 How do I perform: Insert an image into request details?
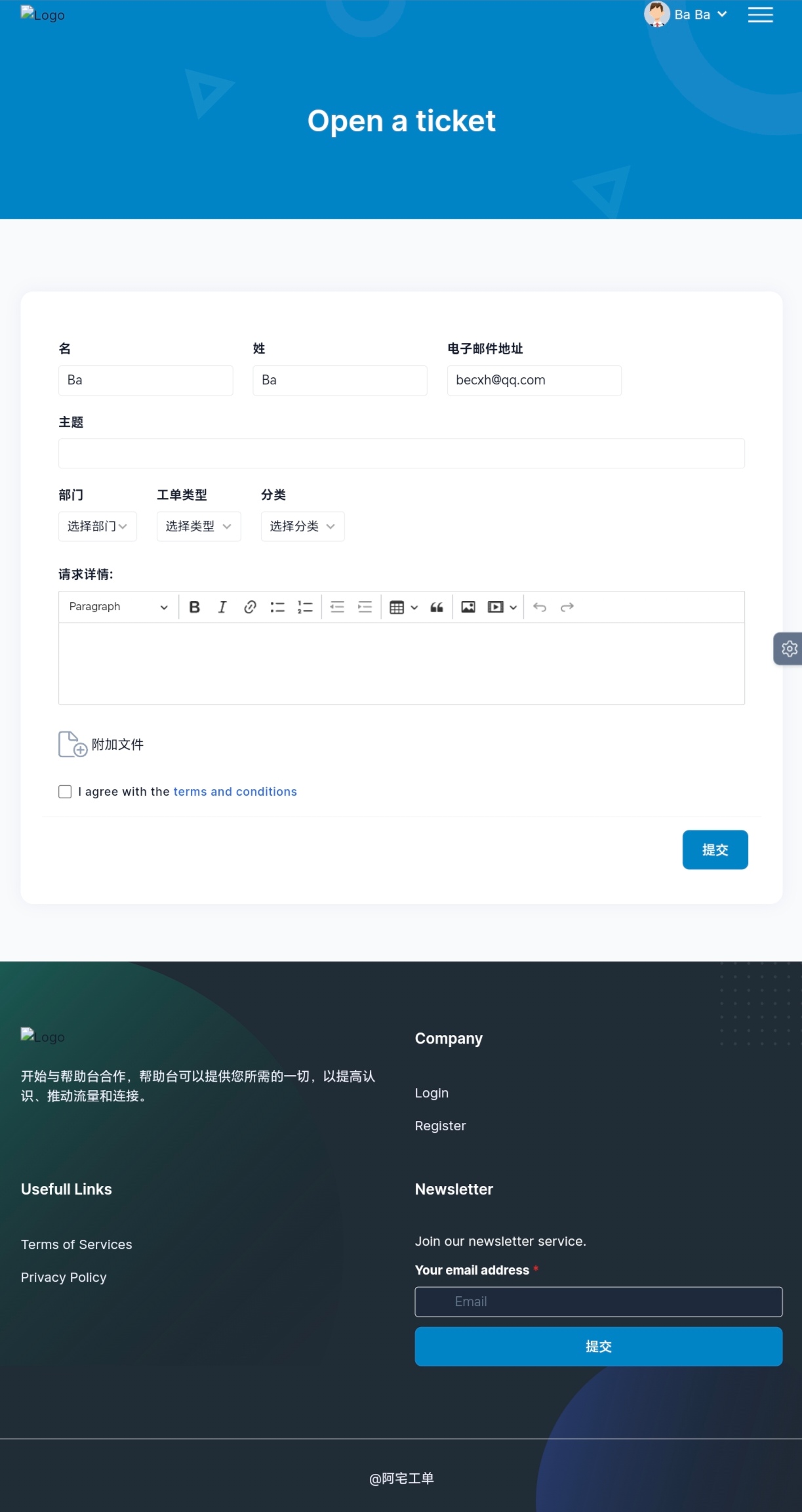[x=468, y=607]
